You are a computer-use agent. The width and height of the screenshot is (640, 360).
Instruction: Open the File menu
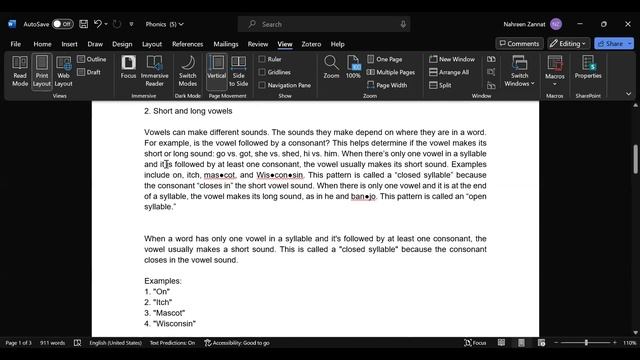(x=16, y=44)
